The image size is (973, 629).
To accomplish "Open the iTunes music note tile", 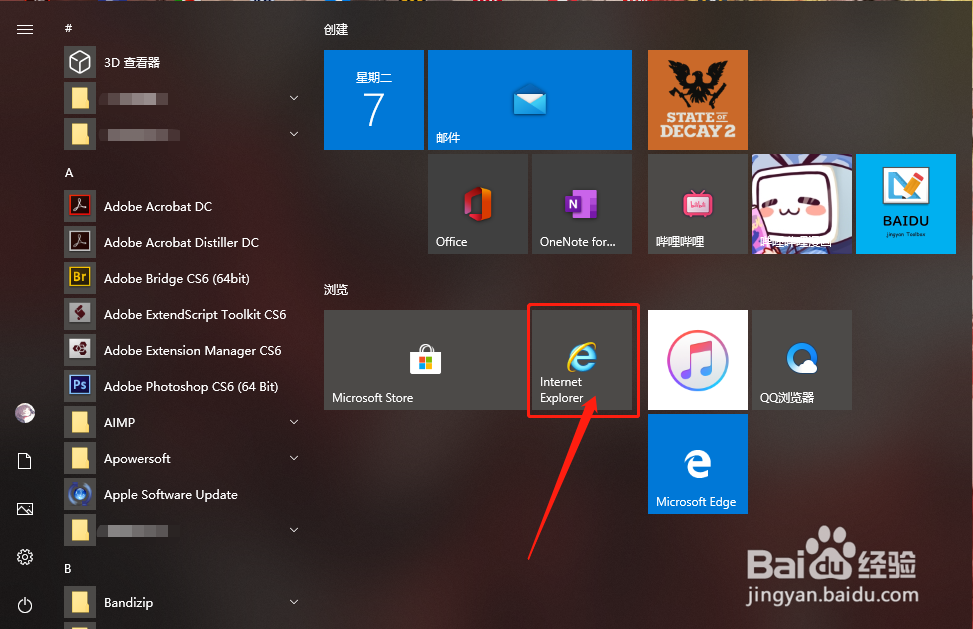I will point(697,360).
